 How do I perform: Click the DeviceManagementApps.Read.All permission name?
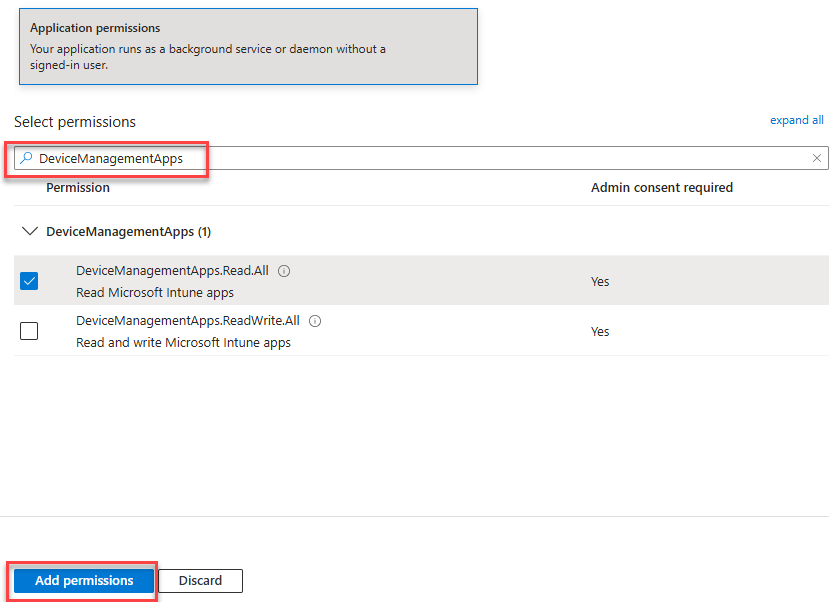pos(171,271)
